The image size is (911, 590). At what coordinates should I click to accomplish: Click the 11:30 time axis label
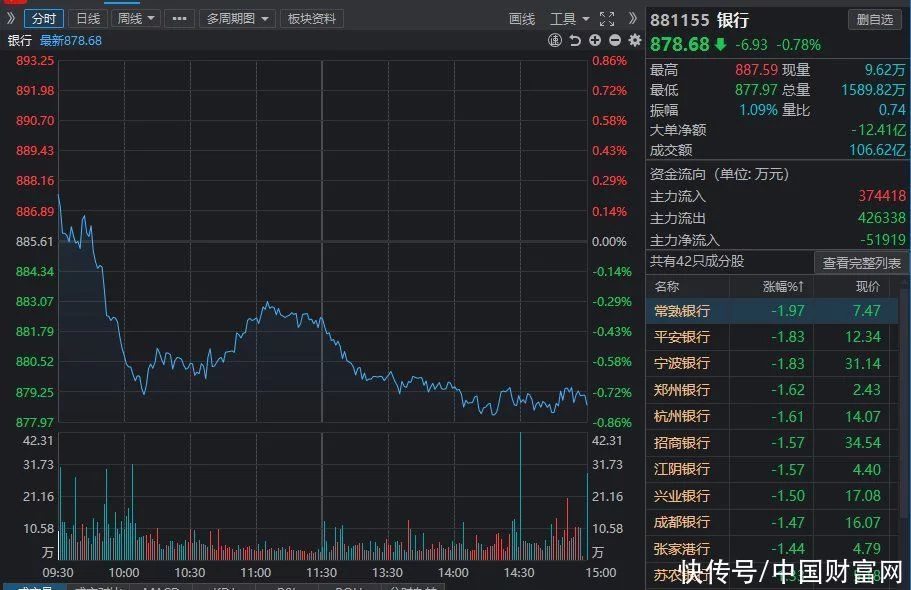[x=321, y=573]
